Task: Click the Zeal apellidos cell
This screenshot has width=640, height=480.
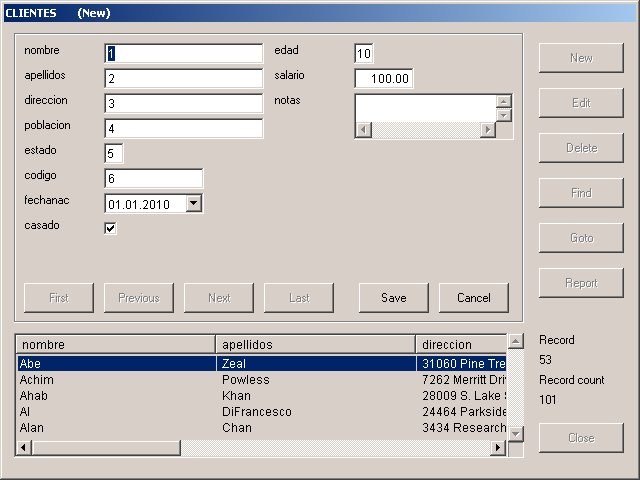Action: coord(316,363)
